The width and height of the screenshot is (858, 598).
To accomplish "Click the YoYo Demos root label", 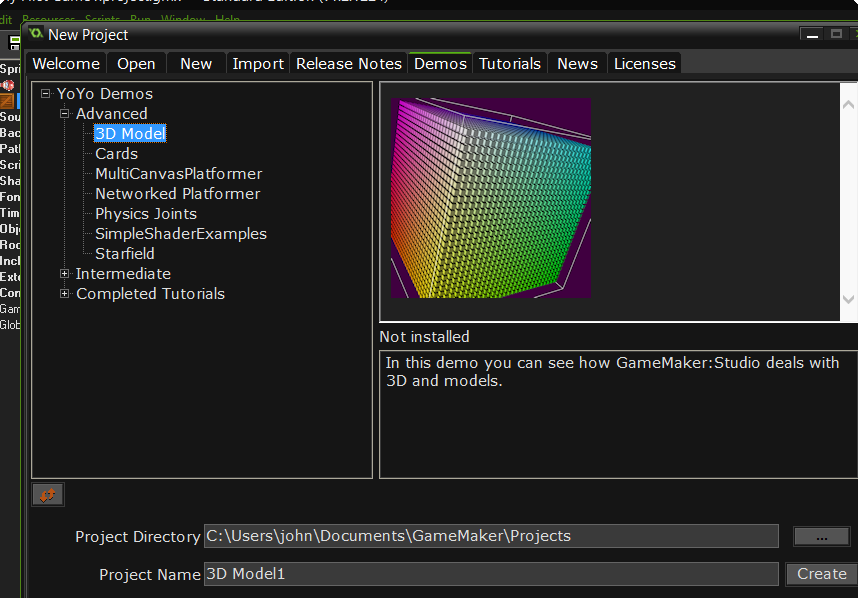I will 105,94.
